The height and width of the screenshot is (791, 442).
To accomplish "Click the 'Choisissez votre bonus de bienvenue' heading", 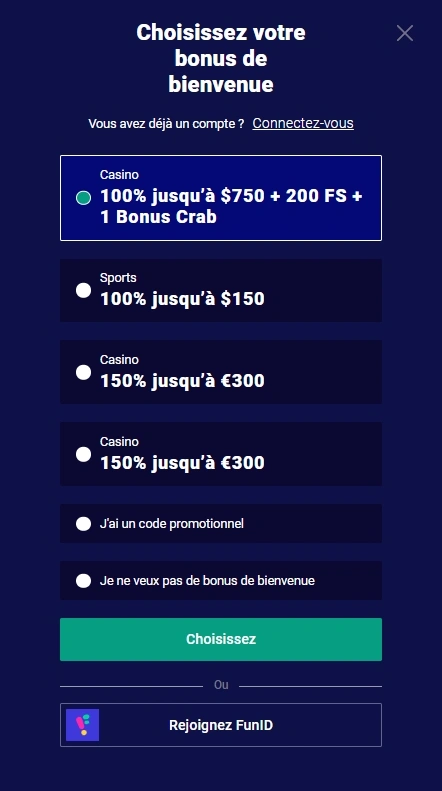I will pos(221,59).
